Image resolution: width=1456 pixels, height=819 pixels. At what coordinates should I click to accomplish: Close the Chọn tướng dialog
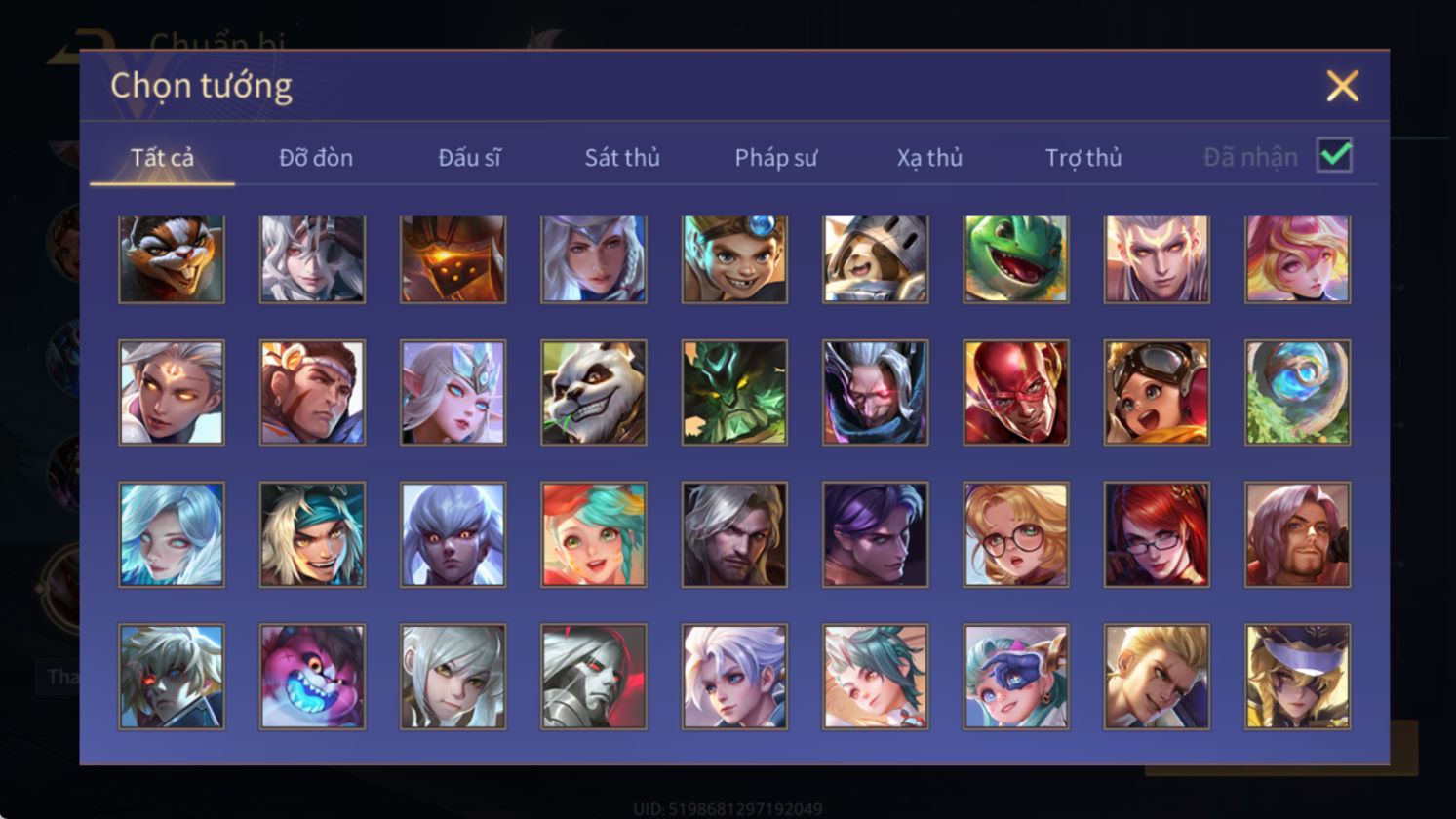coord(1343,87)
